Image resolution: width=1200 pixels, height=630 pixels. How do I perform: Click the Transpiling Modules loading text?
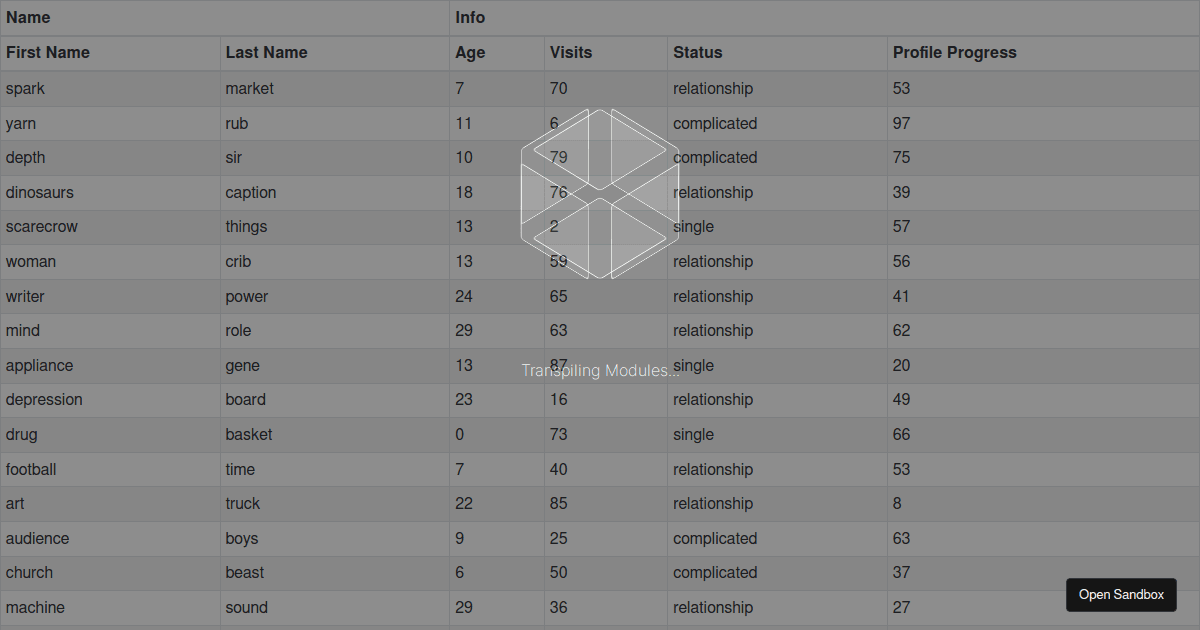point(600,371)
